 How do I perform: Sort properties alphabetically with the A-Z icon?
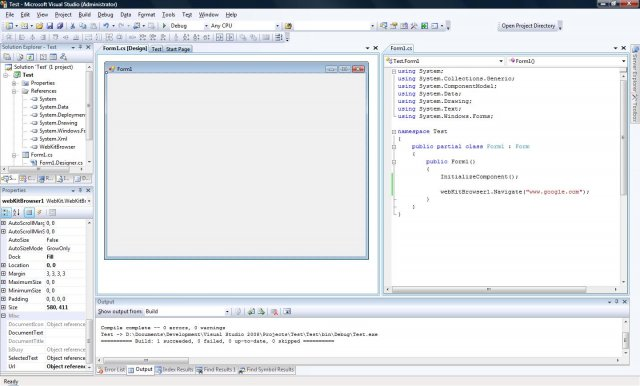[x=16, y=212]
